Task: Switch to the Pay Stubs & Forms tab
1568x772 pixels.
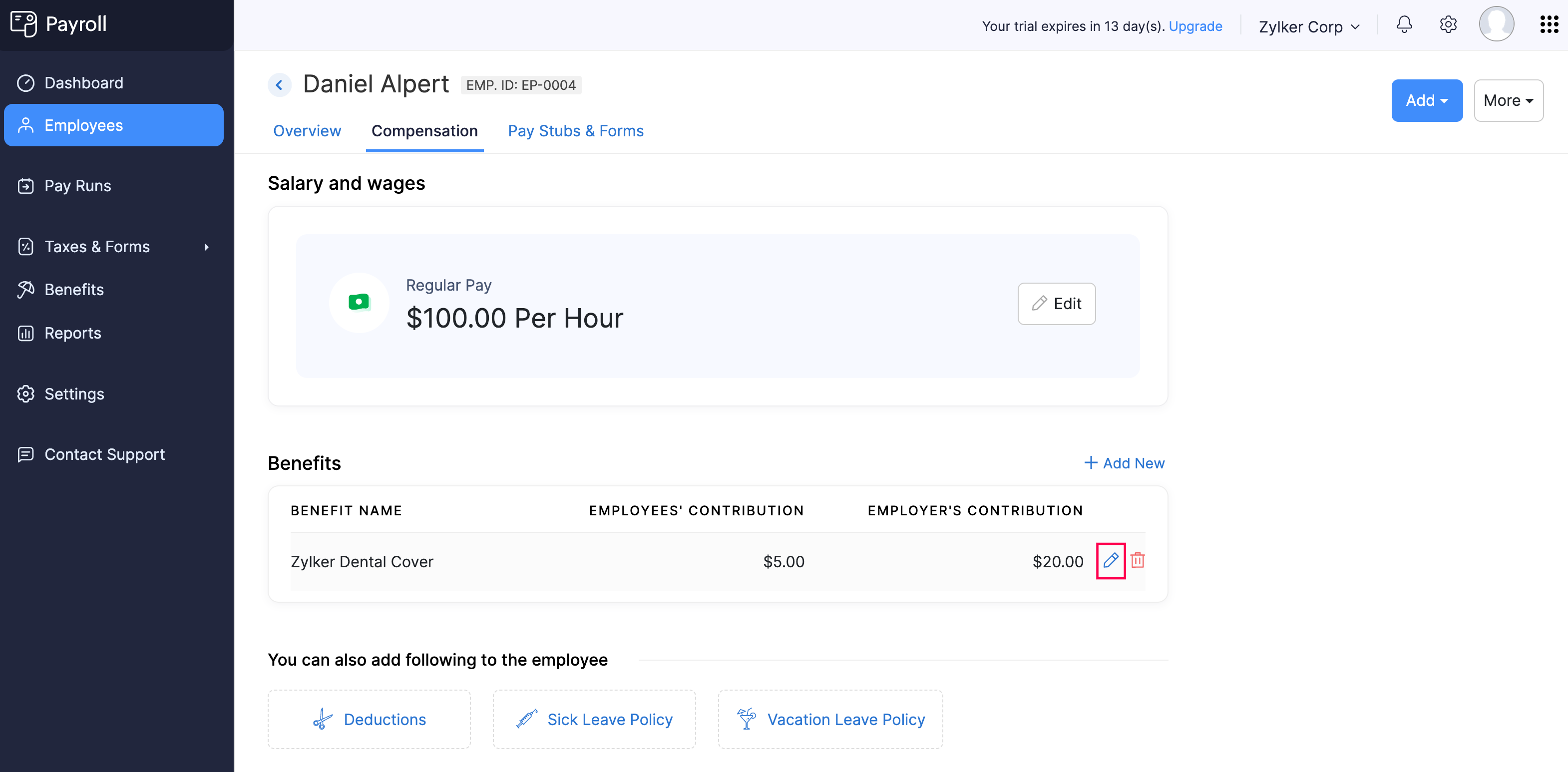Action: pyautogui.click(x=576, y=131)
